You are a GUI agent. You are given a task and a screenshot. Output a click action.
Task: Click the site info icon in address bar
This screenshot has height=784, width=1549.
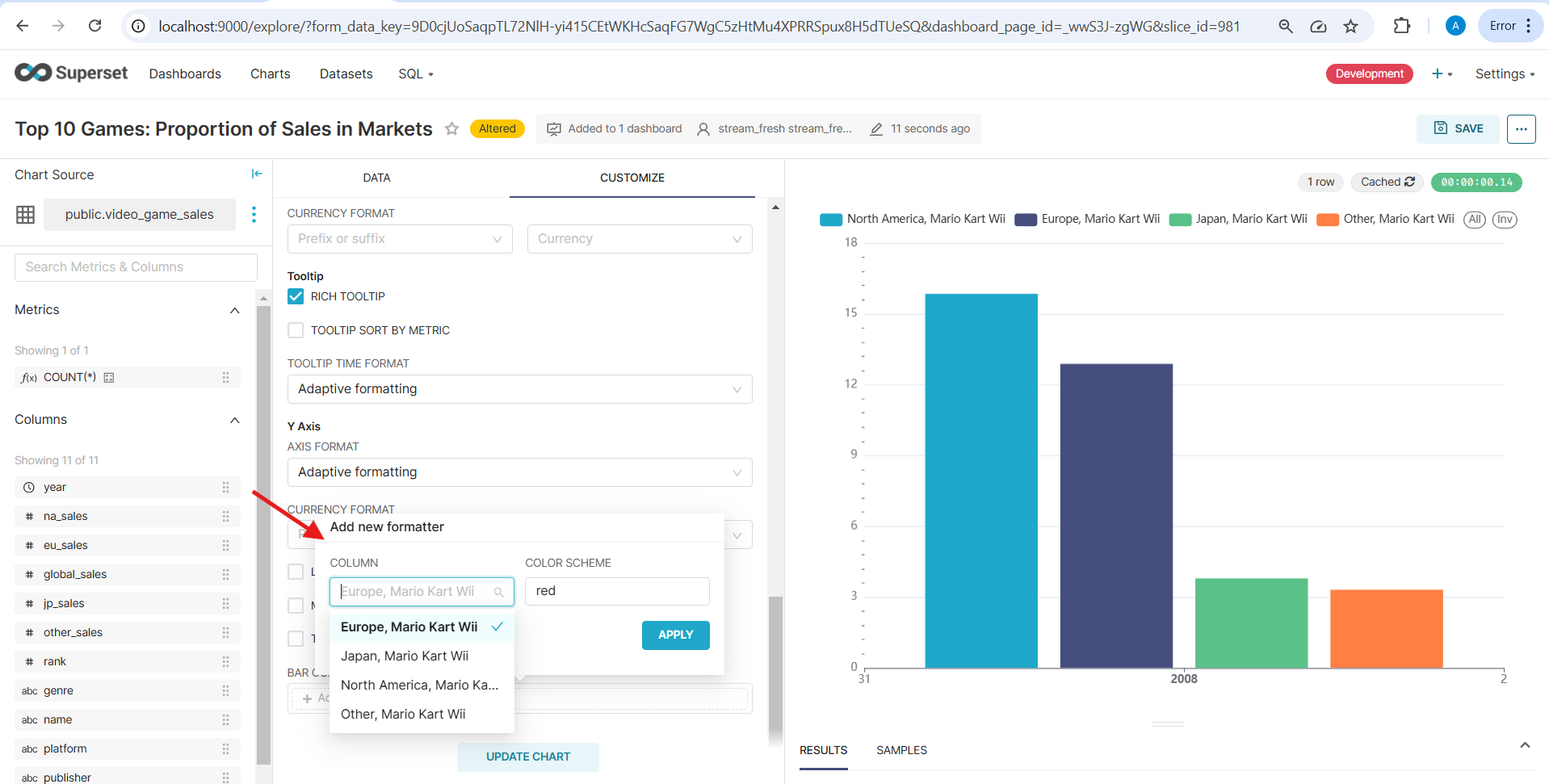(x=138, y=27)
